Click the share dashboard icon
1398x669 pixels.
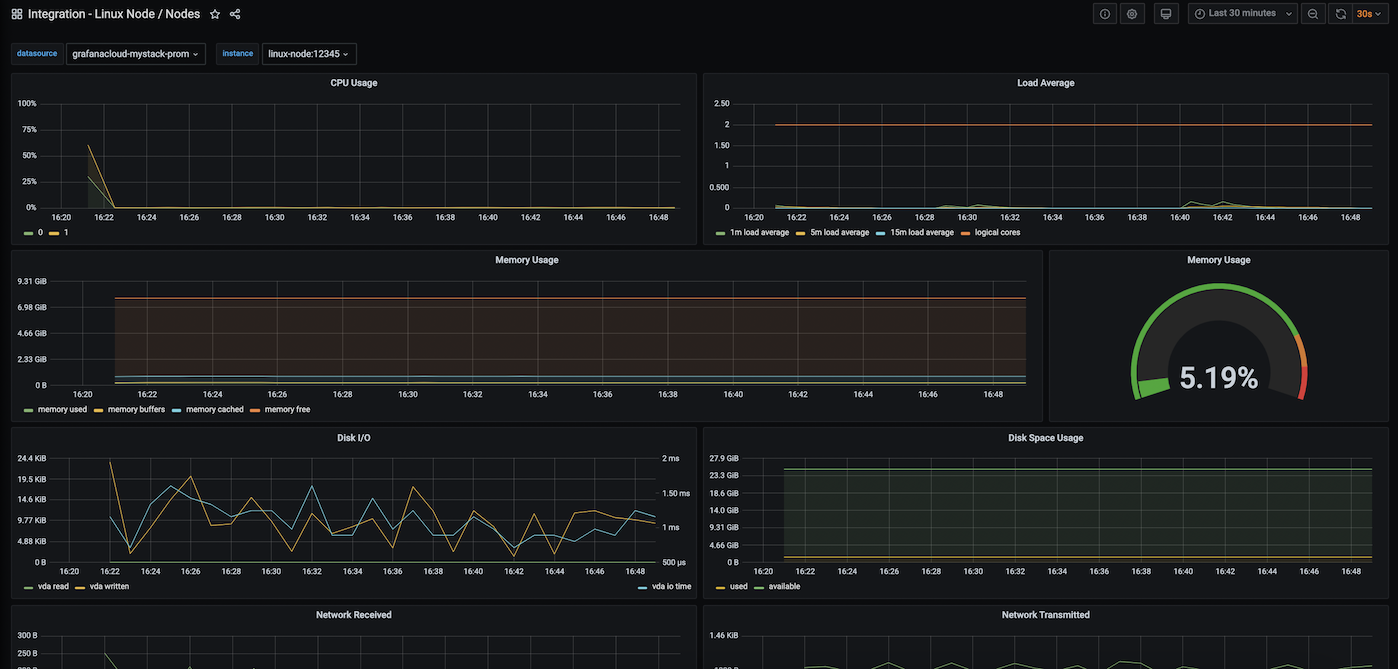235,14
